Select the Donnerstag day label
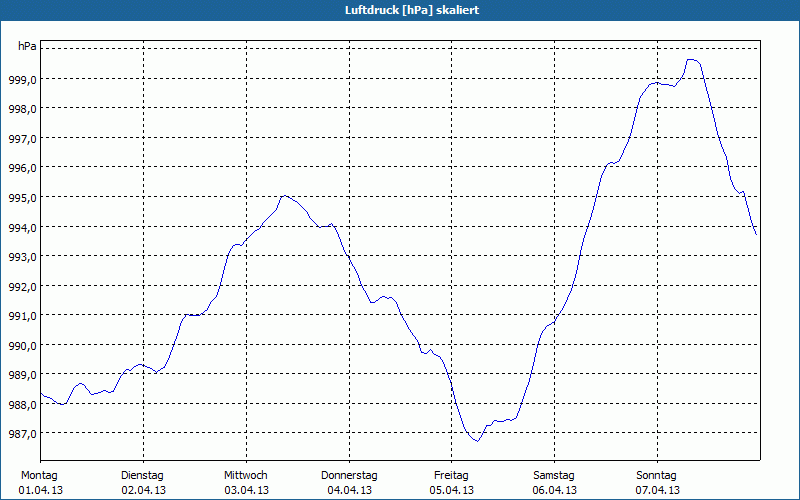Screen dimensions: 800x500 [x=349, y=476]
